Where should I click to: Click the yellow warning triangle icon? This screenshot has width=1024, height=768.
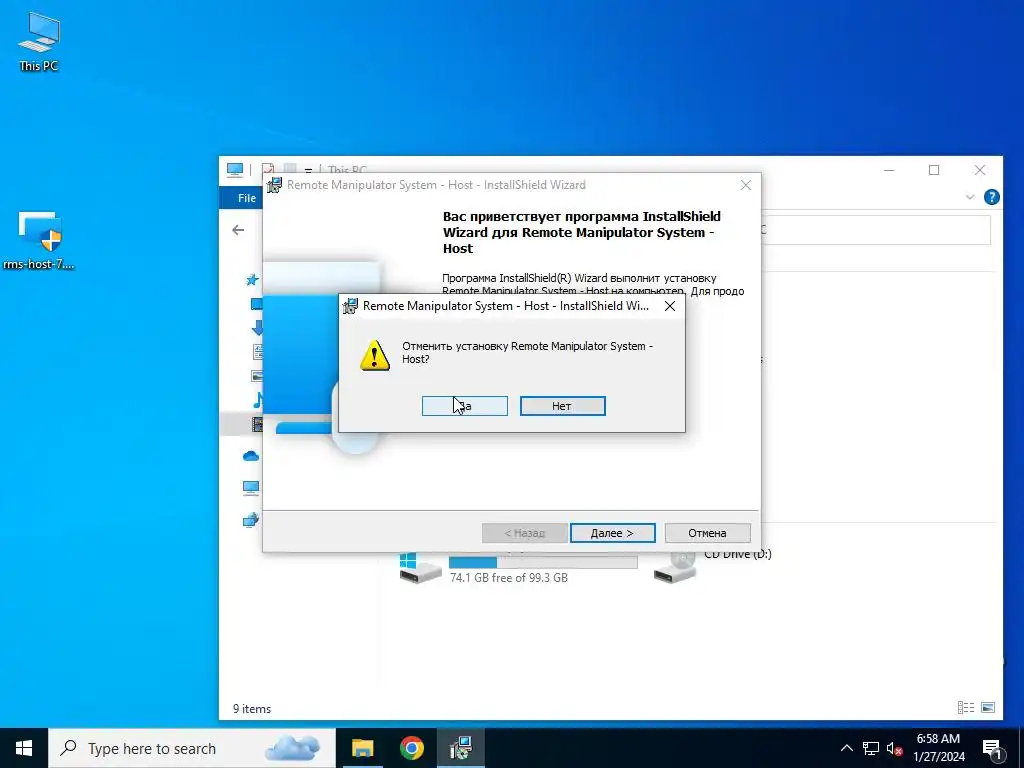click(x=375, y=355)
